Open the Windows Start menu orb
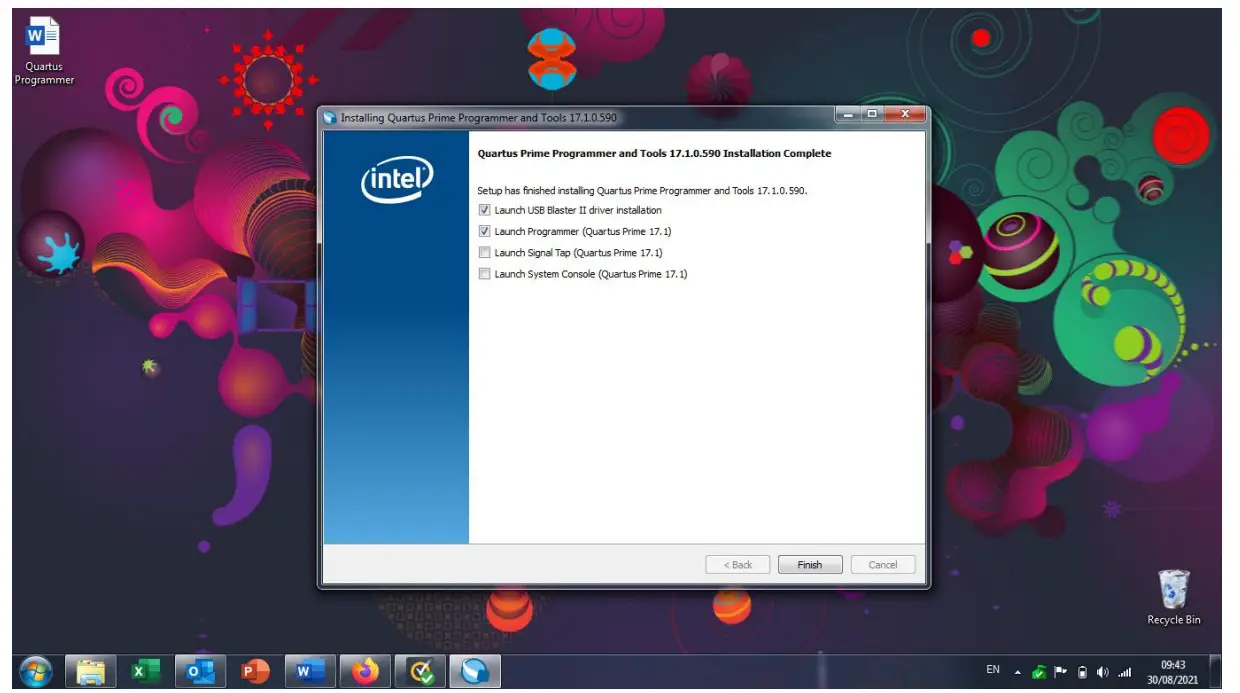This screenshot has height=693, width=1240. click(35, 672)
